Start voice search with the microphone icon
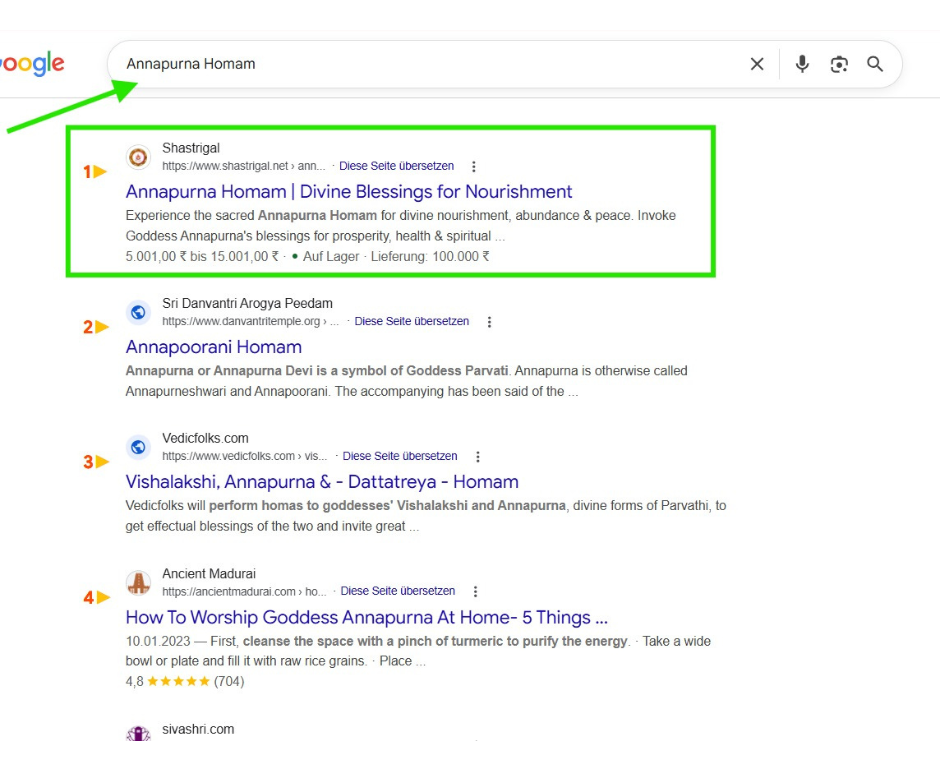This screenshot has width=940, height=771. [x=802, y=64]
